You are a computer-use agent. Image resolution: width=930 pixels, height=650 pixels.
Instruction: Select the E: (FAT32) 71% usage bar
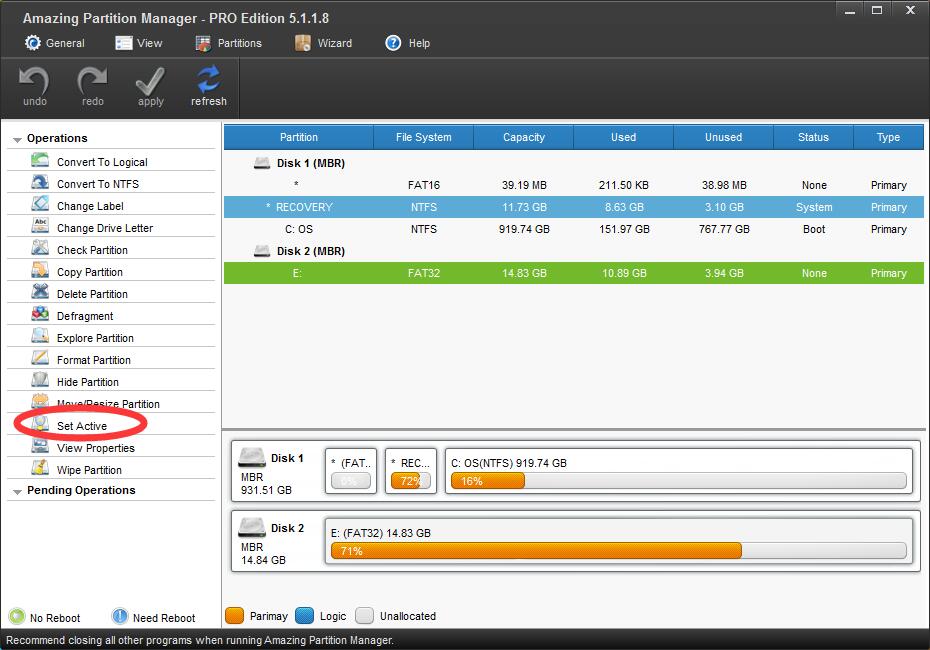(x=619, y=551)
